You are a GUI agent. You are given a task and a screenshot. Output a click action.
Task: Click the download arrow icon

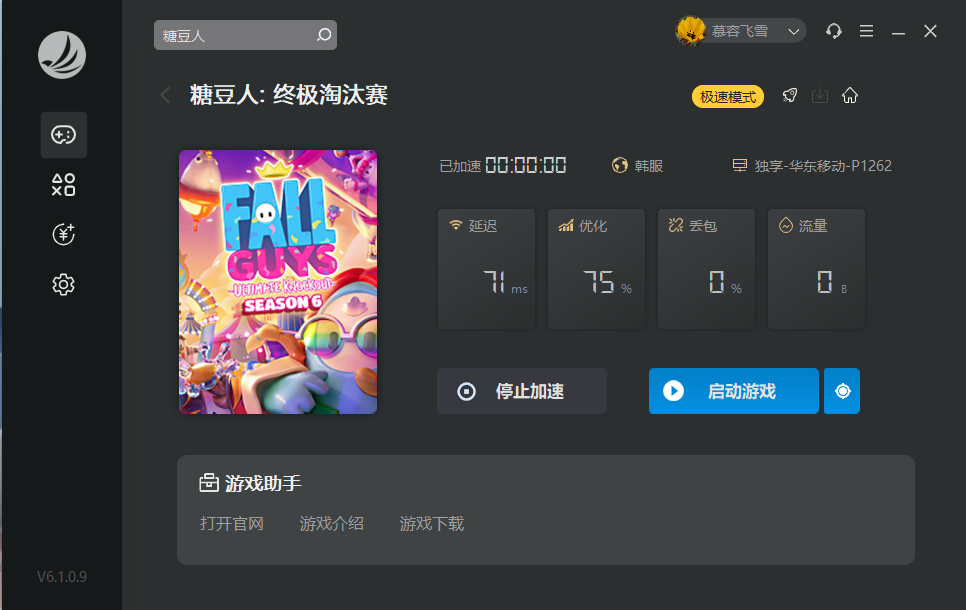tap(819, 96)
